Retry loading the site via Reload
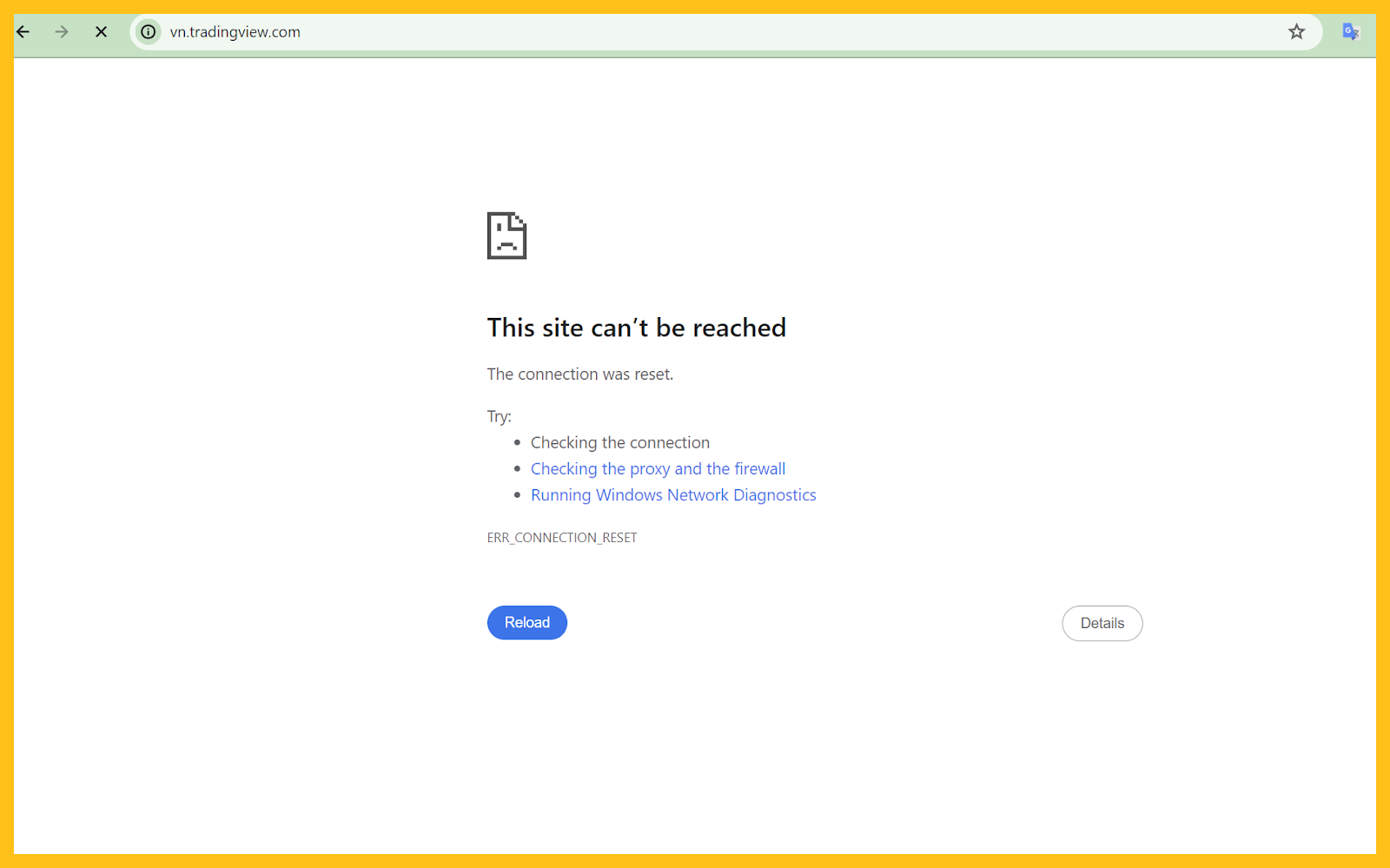This screenshot has height=868, width=1390. (526, 622)
